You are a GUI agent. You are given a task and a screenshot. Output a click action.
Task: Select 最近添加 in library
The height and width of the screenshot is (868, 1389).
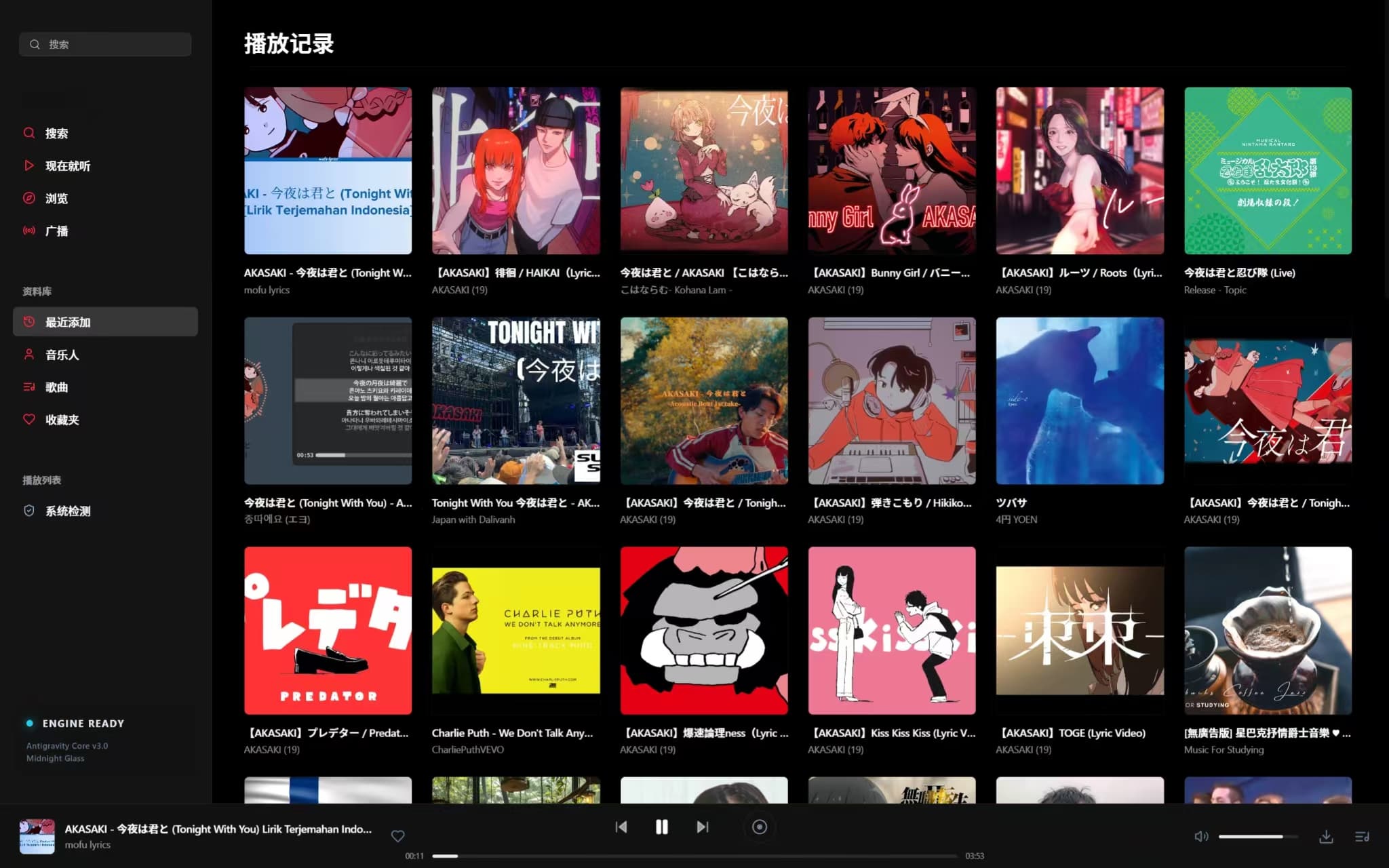(x=105, y=321)
